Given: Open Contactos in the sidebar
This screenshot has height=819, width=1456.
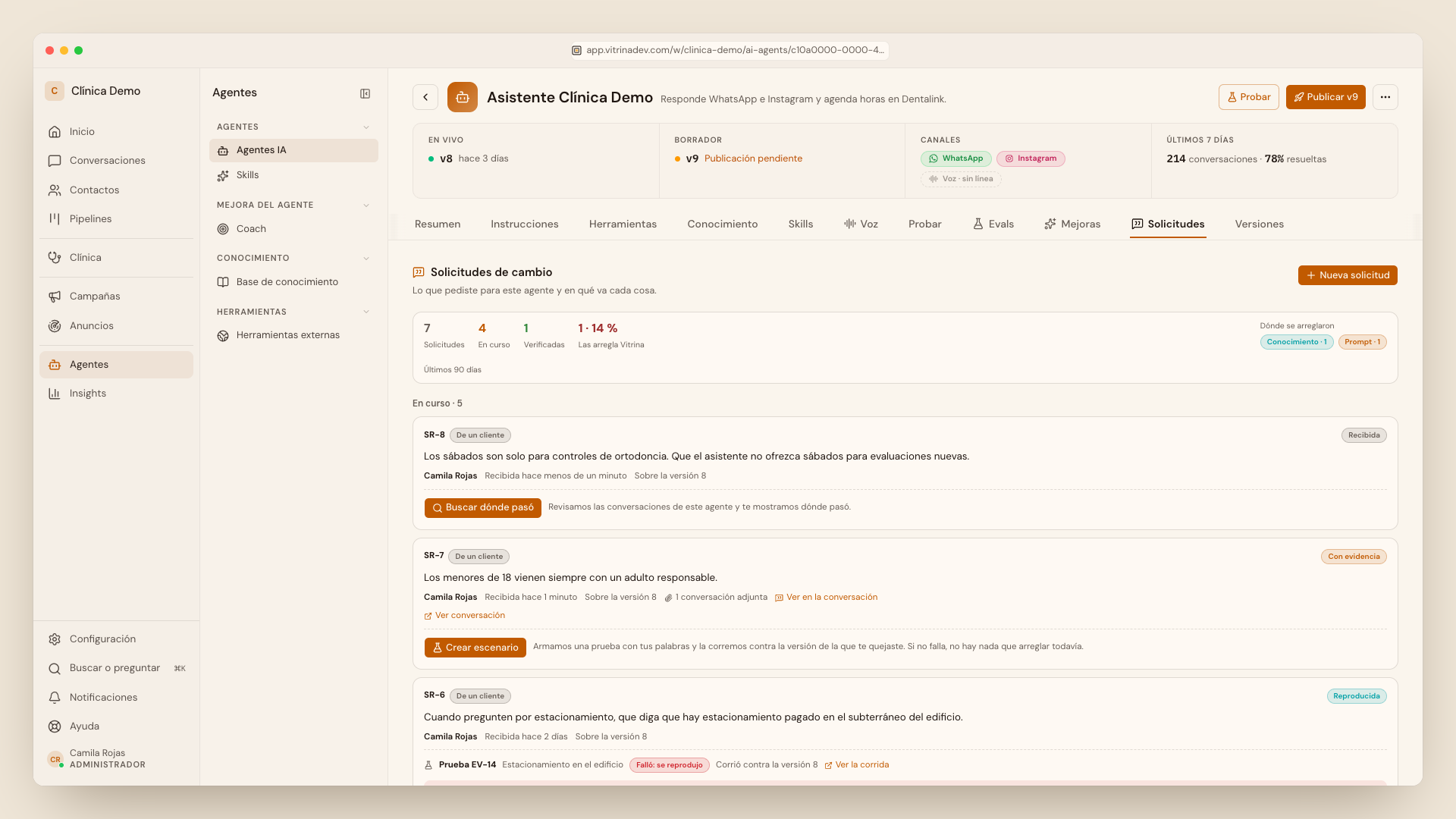Looking at the screenshot, I should 116,190.
